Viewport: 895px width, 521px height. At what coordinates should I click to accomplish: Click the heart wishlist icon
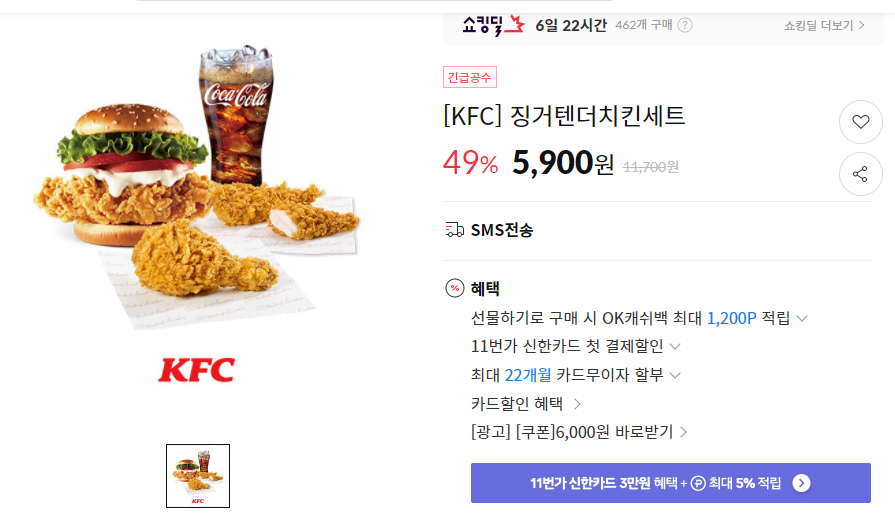(861, 122)
